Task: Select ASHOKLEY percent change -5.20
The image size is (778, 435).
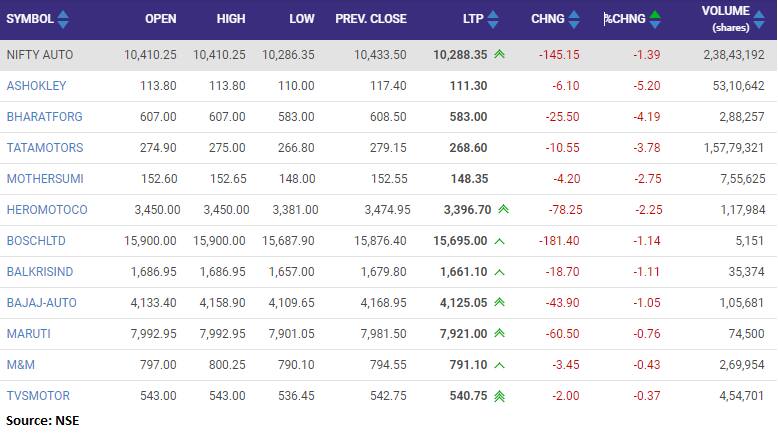Action: pyautogui.click(x=647, y=85)
